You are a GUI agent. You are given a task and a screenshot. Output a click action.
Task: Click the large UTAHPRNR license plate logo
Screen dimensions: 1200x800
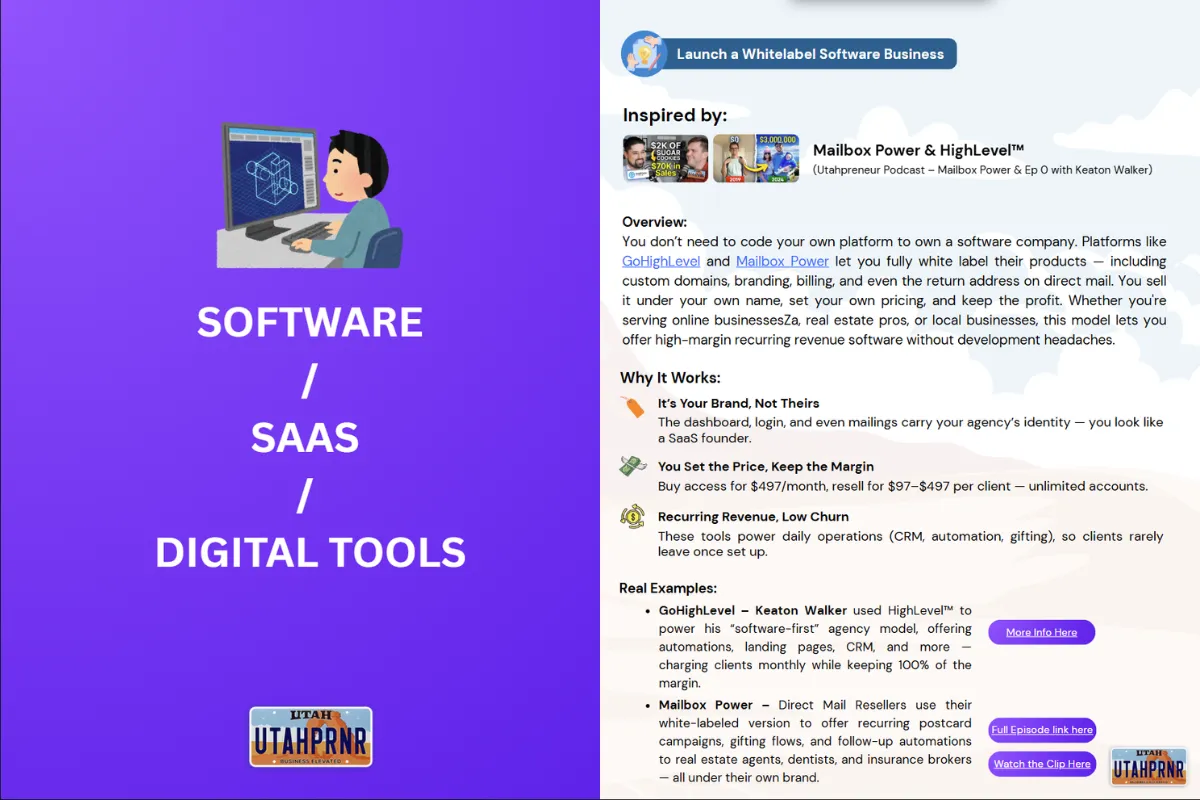tap(311, 737)
